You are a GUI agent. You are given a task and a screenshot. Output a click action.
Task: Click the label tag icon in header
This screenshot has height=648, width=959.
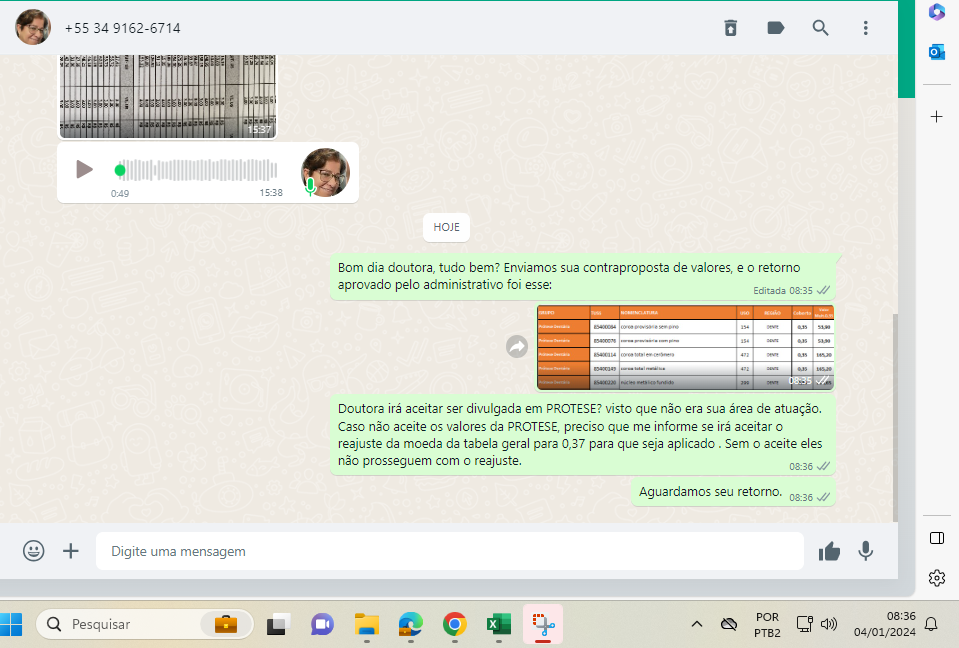(x=776, y=28)
